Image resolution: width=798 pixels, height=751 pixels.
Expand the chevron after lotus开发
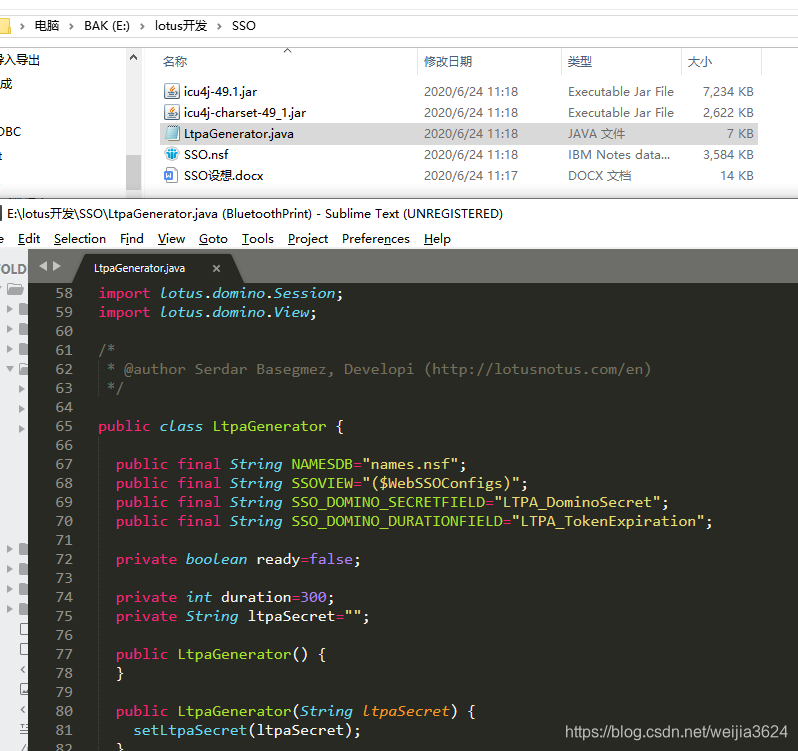[x=219, y=26]
